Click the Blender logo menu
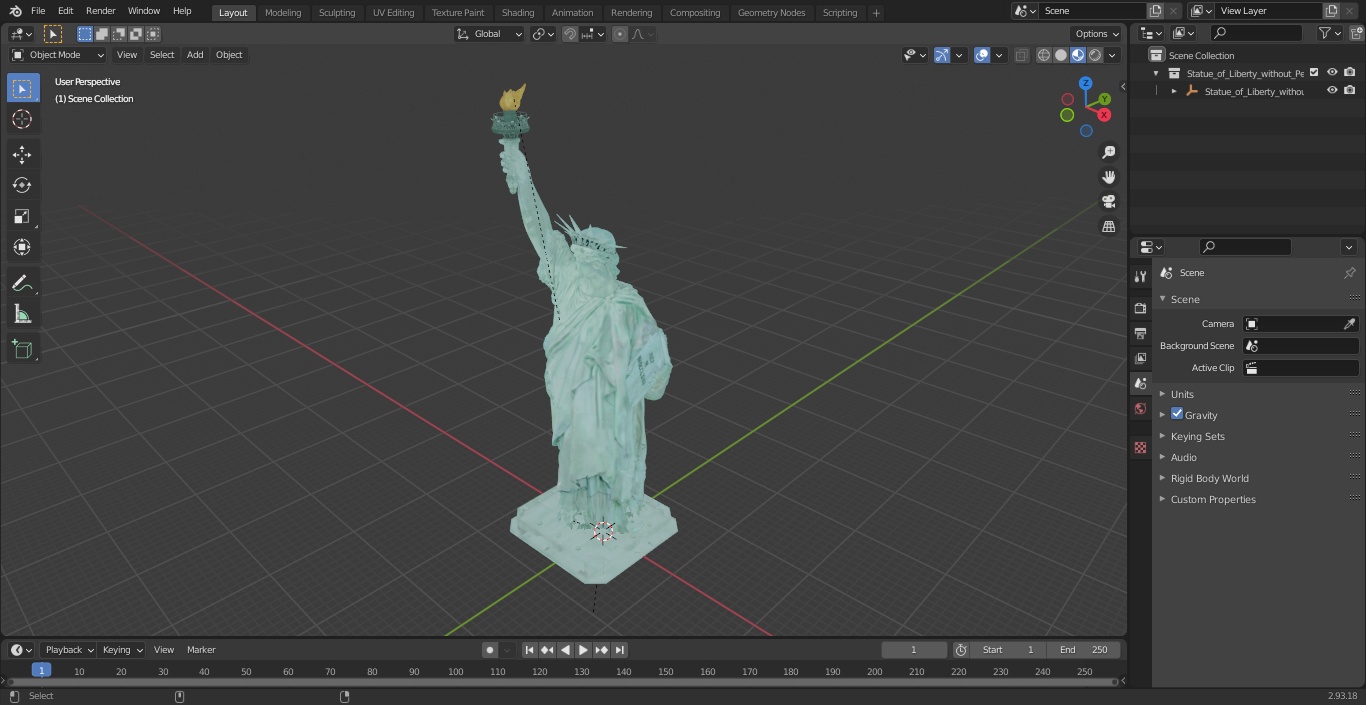Screen dimensions: 1366x705 [15, 11]
